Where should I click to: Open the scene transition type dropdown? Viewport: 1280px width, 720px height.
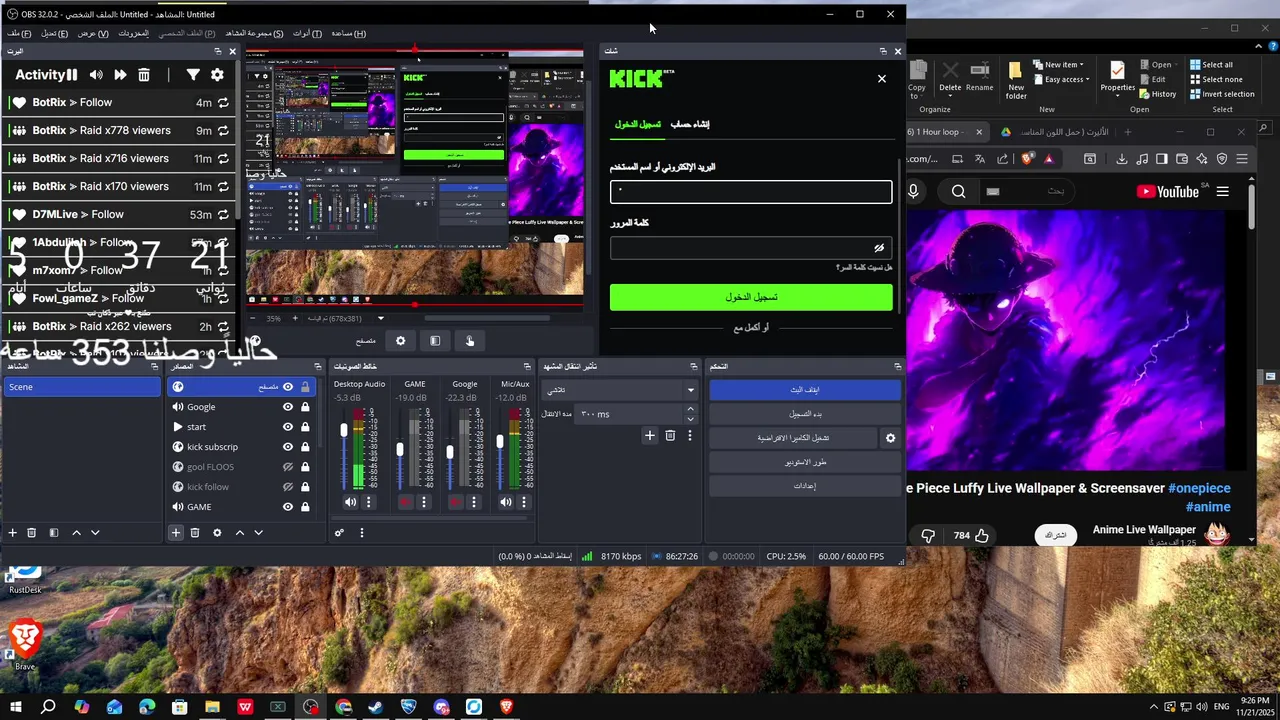click(x=619, y=390)
